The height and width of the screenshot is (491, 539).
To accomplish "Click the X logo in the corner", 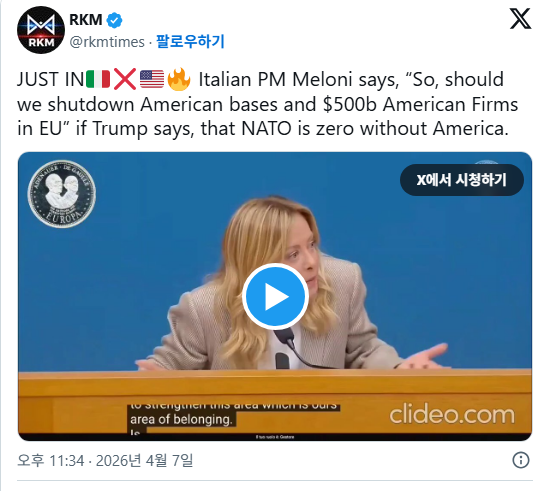I will tap(520, 19).
